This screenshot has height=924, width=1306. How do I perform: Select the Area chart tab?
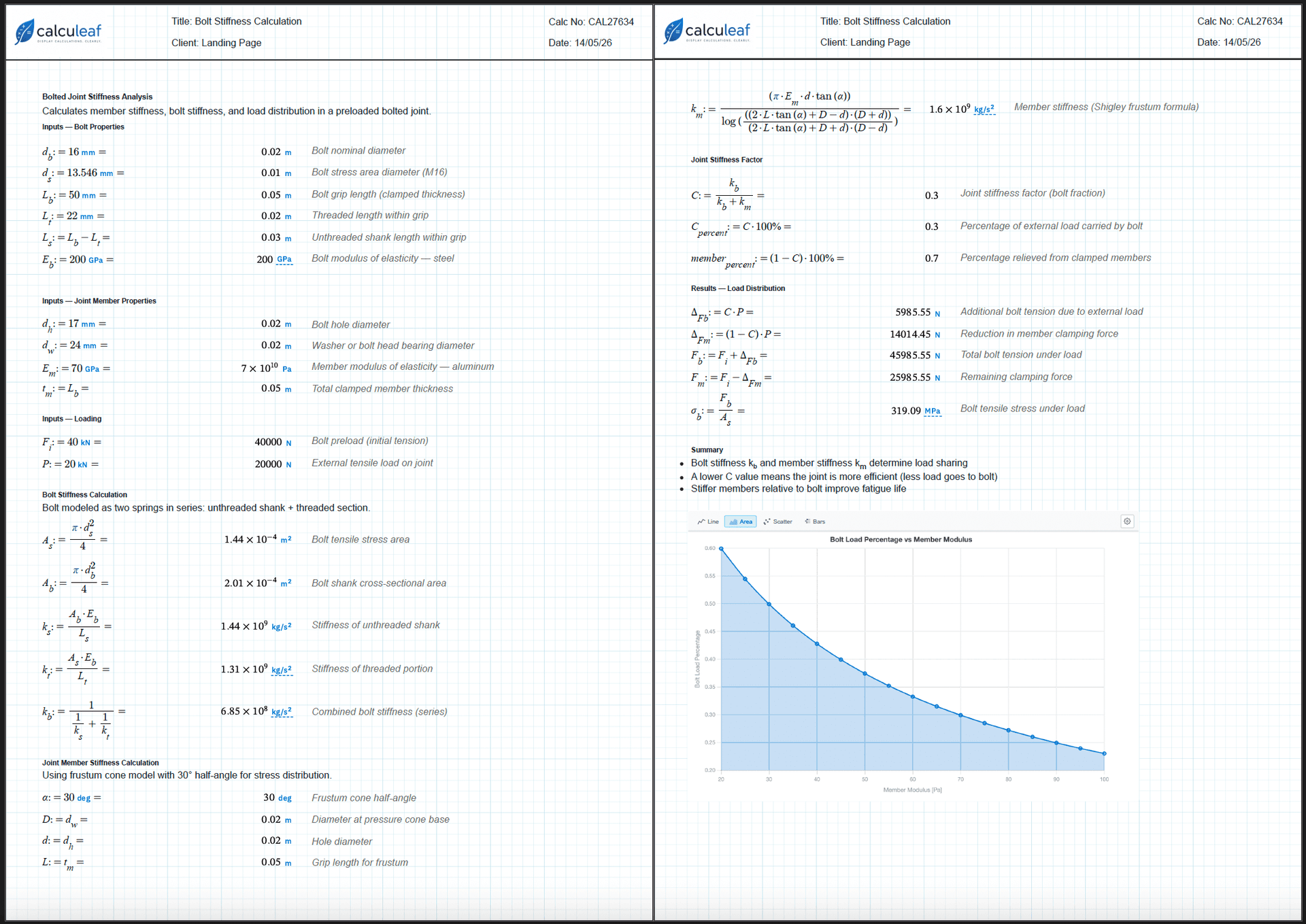tap(741, 521)
